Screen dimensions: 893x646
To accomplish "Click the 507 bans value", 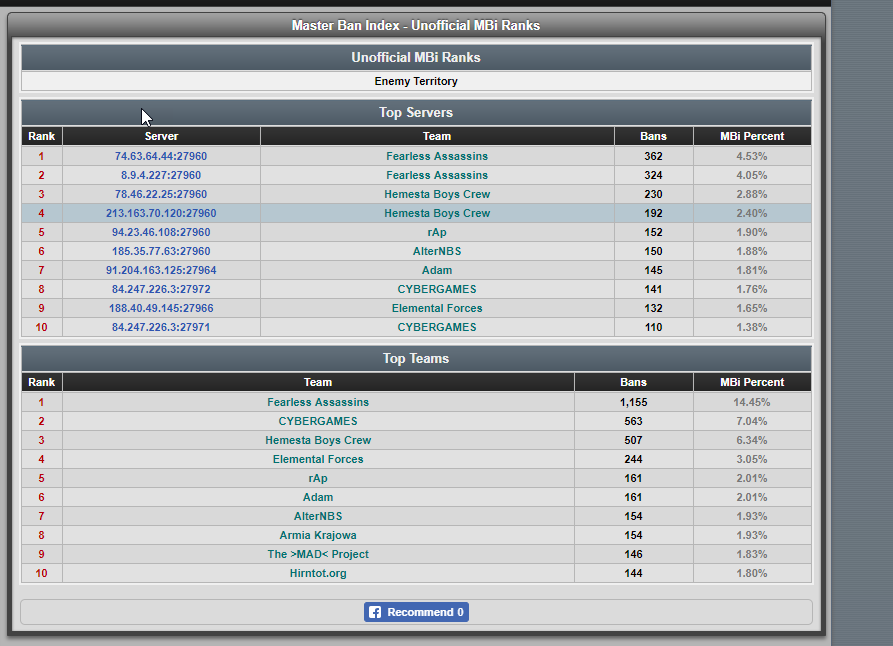I will point(633,440).
